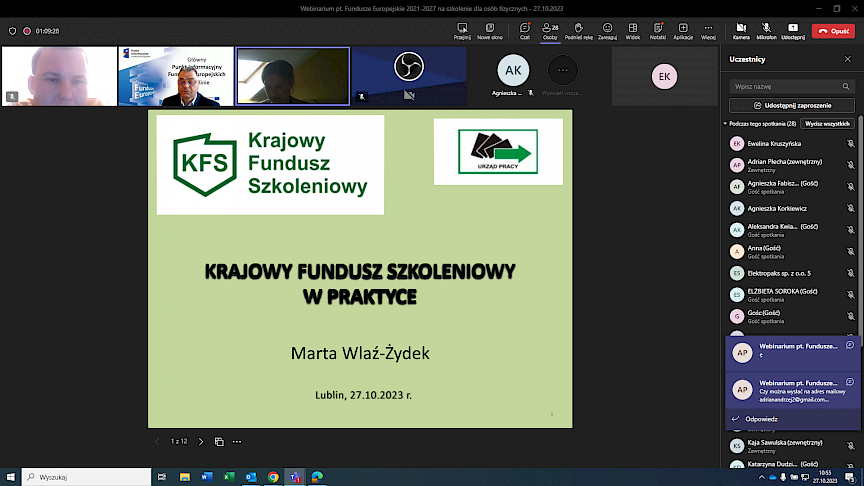
Task: Toggle the Osoby participants panel
Action: (550, 31)
